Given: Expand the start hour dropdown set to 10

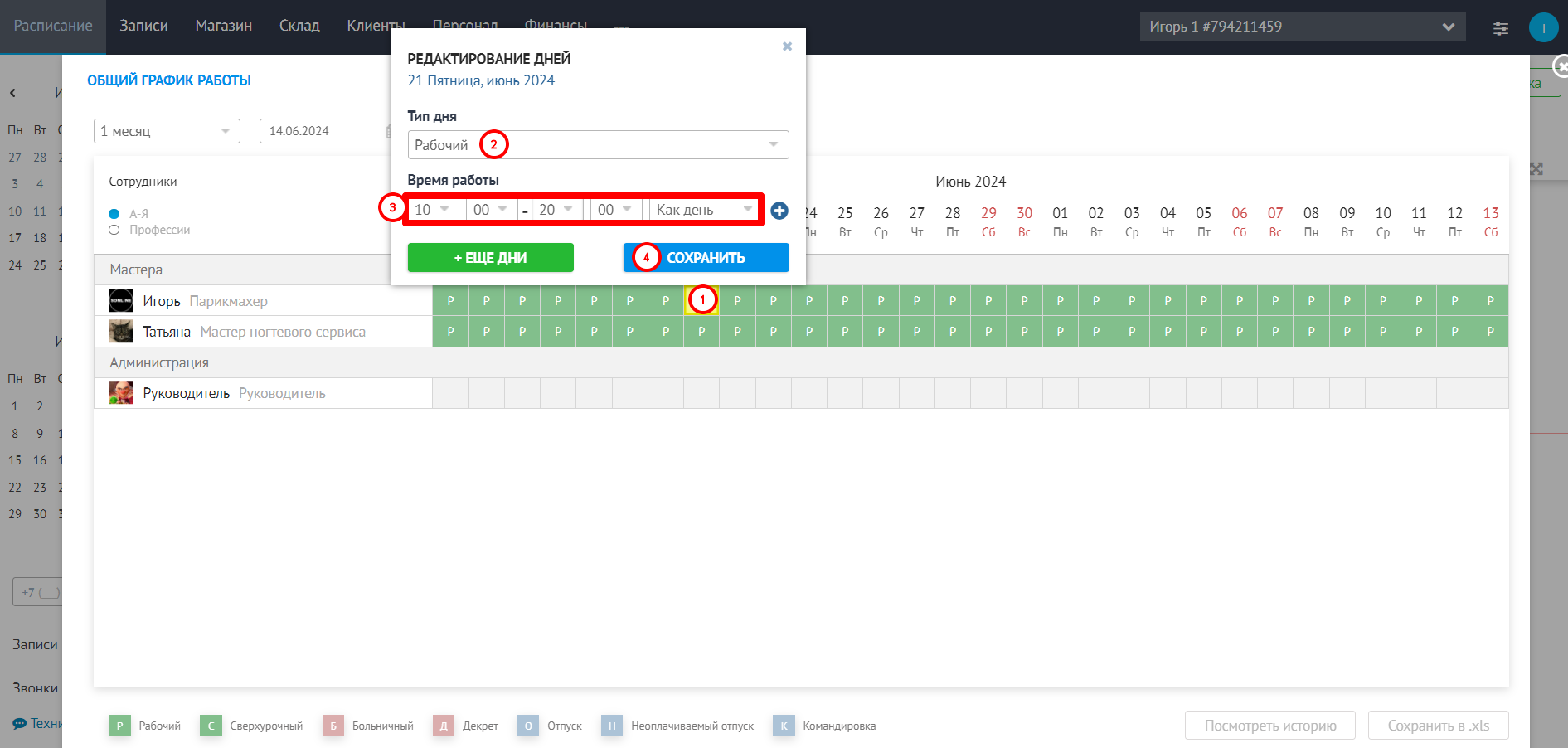Looking at the screenshot, I should (x=433, y=210).
